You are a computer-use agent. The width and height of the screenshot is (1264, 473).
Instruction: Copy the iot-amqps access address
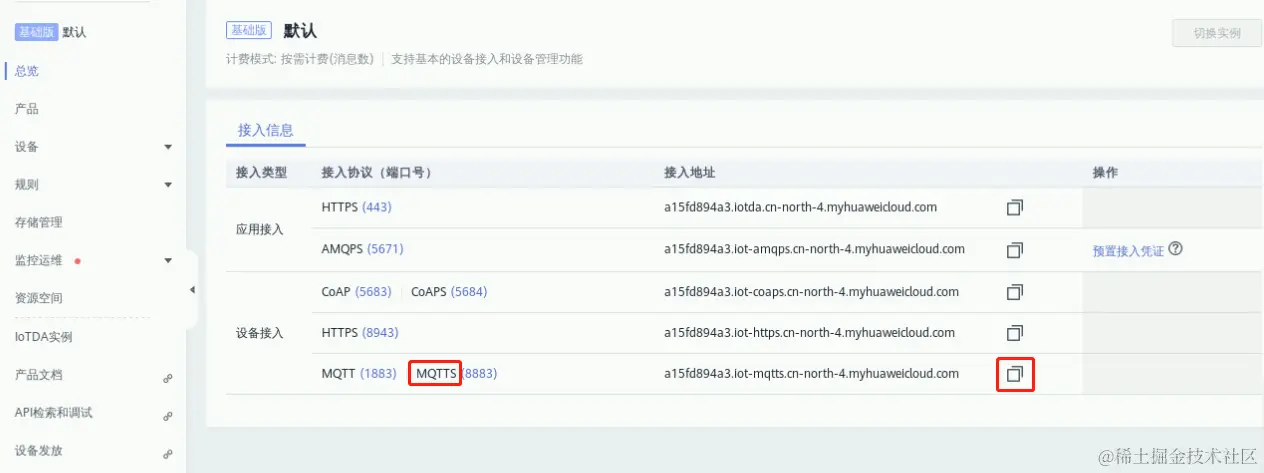point(1015,249)
